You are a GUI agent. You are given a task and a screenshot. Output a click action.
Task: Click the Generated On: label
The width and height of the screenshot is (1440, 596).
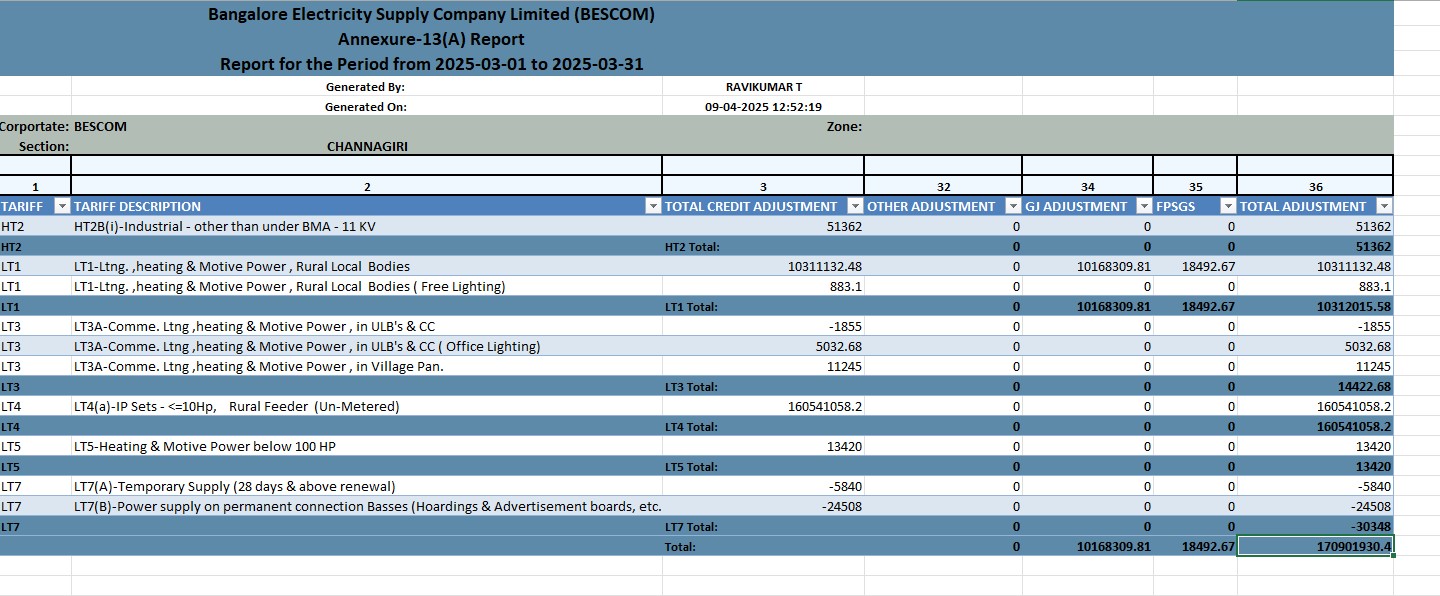[x=366, y=107]
